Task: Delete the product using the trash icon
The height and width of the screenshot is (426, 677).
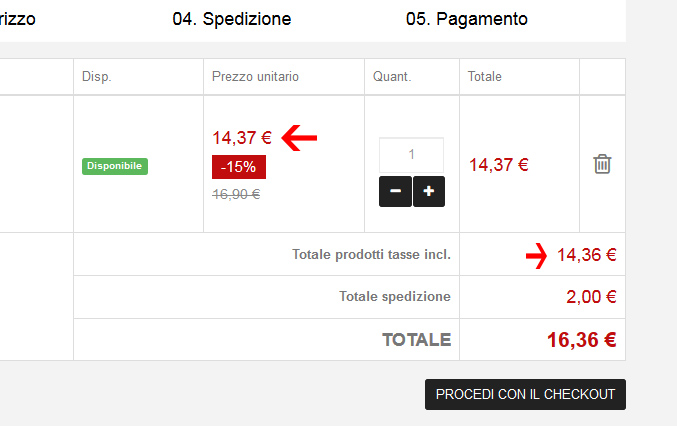Action: pos(602,164)
